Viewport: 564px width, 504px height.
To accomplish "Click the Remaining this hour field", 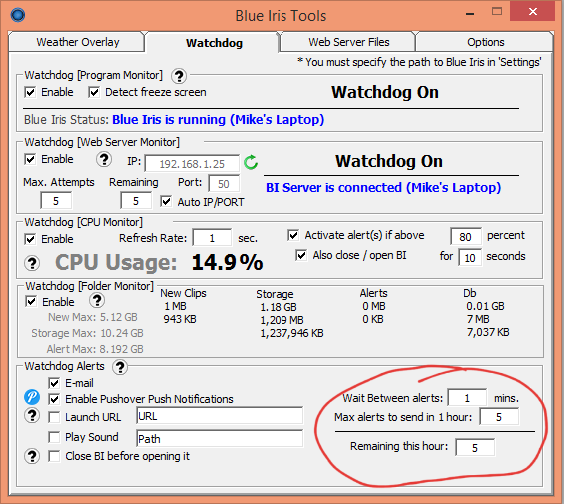I will [x=475, y=447].
